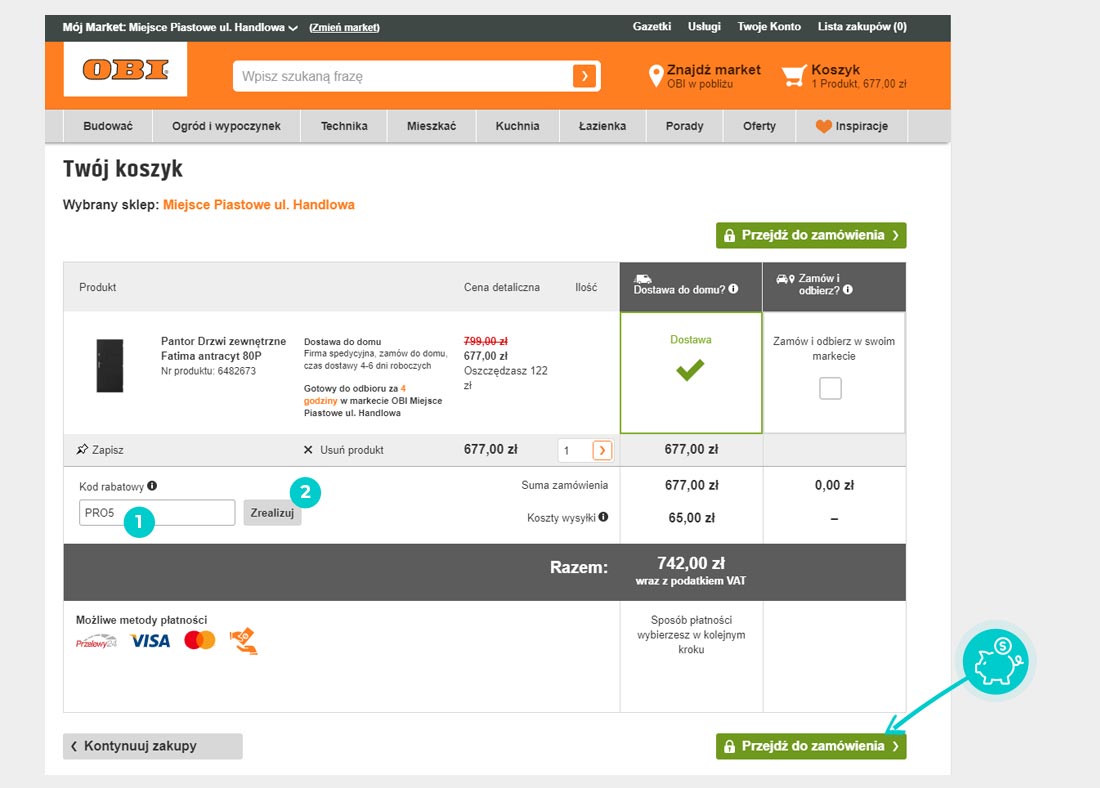Focus the search field Wpisz szukaną frazę
The width and height of the screenshot is (1100, 788).
tap(403, 76)
